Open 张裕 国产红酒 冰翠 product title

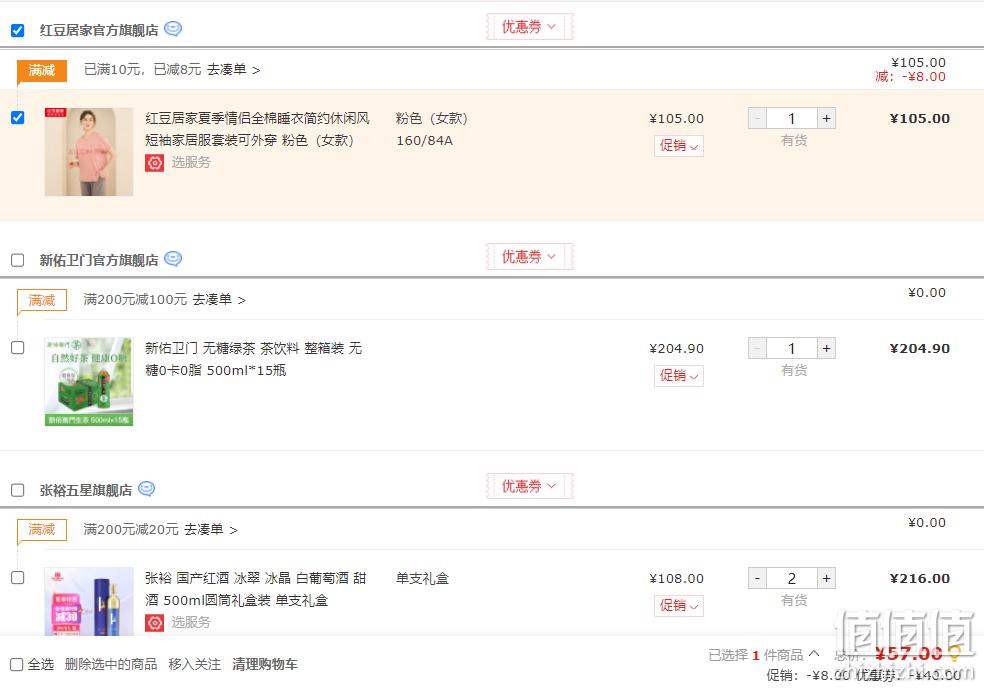255,589
